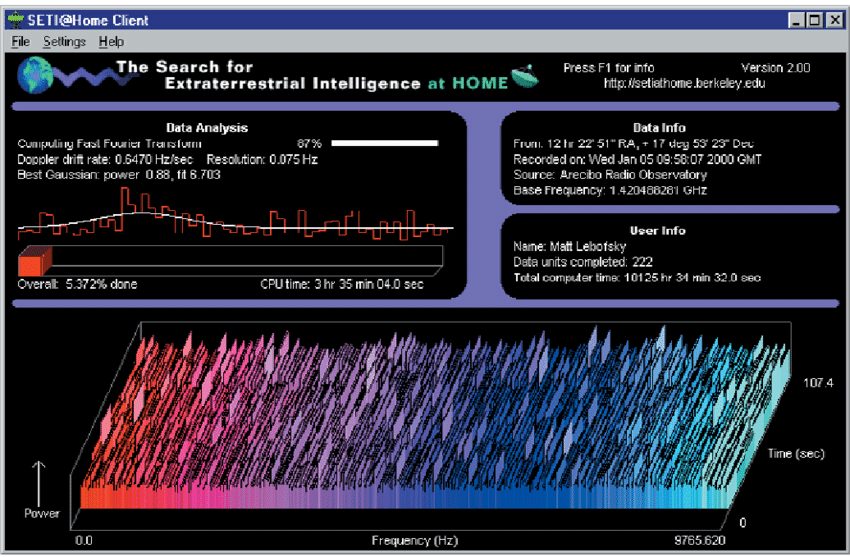
Task: Open the Help menu
Action: [111, 42]
